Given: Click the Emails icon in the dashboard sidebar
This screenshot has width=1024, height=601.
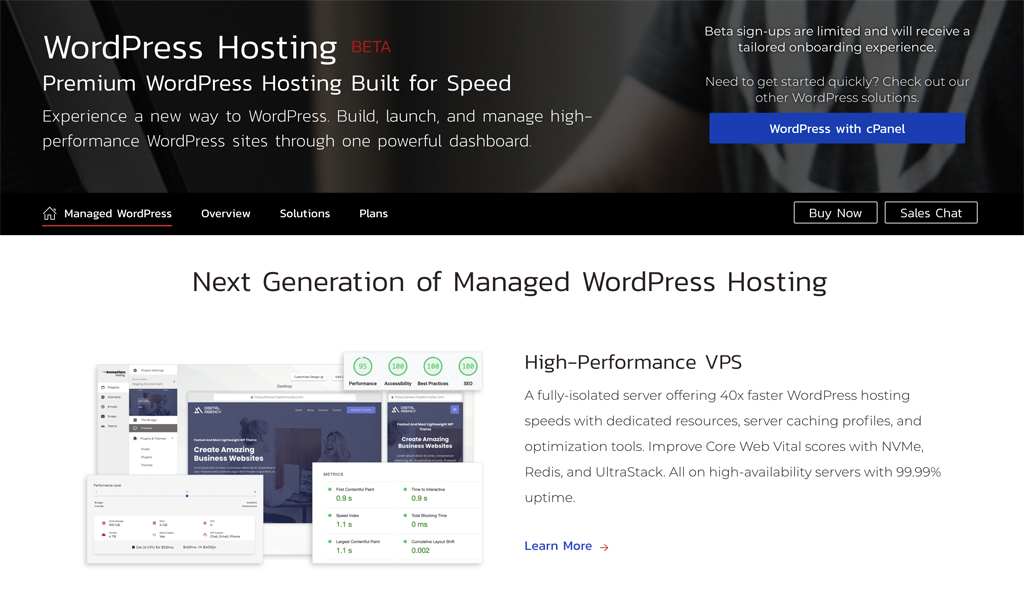Looking at the screenshot, I should [x=103, y=406].
